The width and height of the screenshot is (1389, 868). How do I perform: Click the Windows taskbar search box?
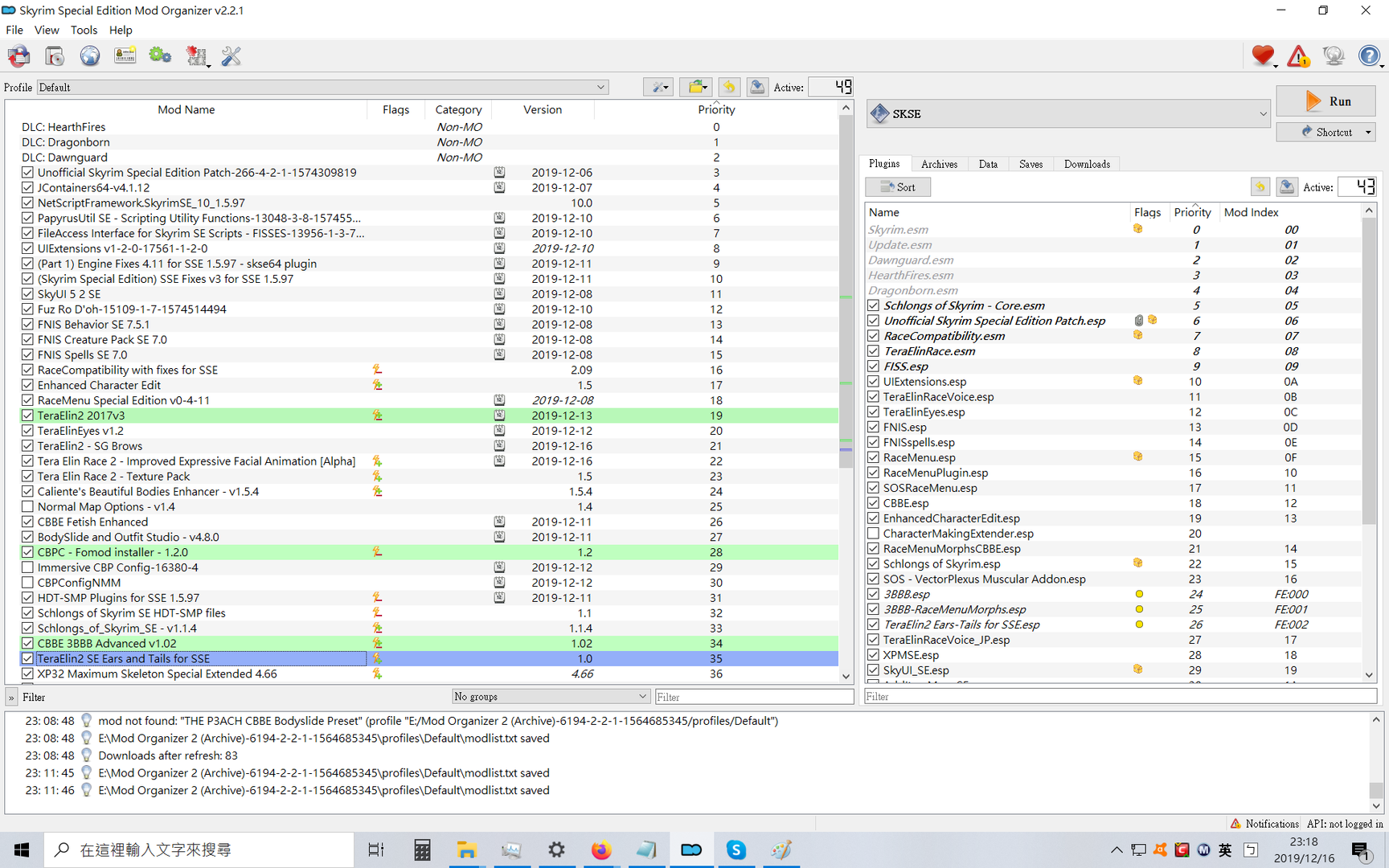pyautogui.click(x=199, y=850)
